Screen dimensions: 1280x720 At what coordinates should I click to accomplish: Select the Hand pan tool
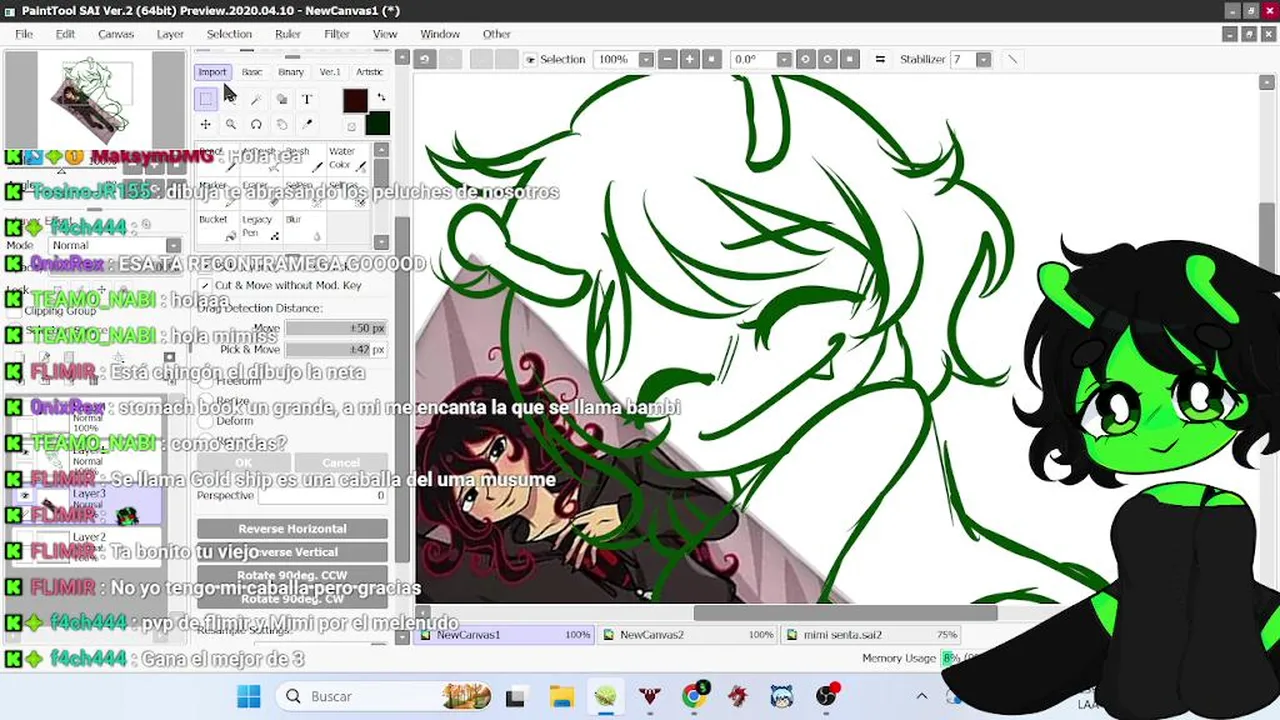(x=281, y=124)
